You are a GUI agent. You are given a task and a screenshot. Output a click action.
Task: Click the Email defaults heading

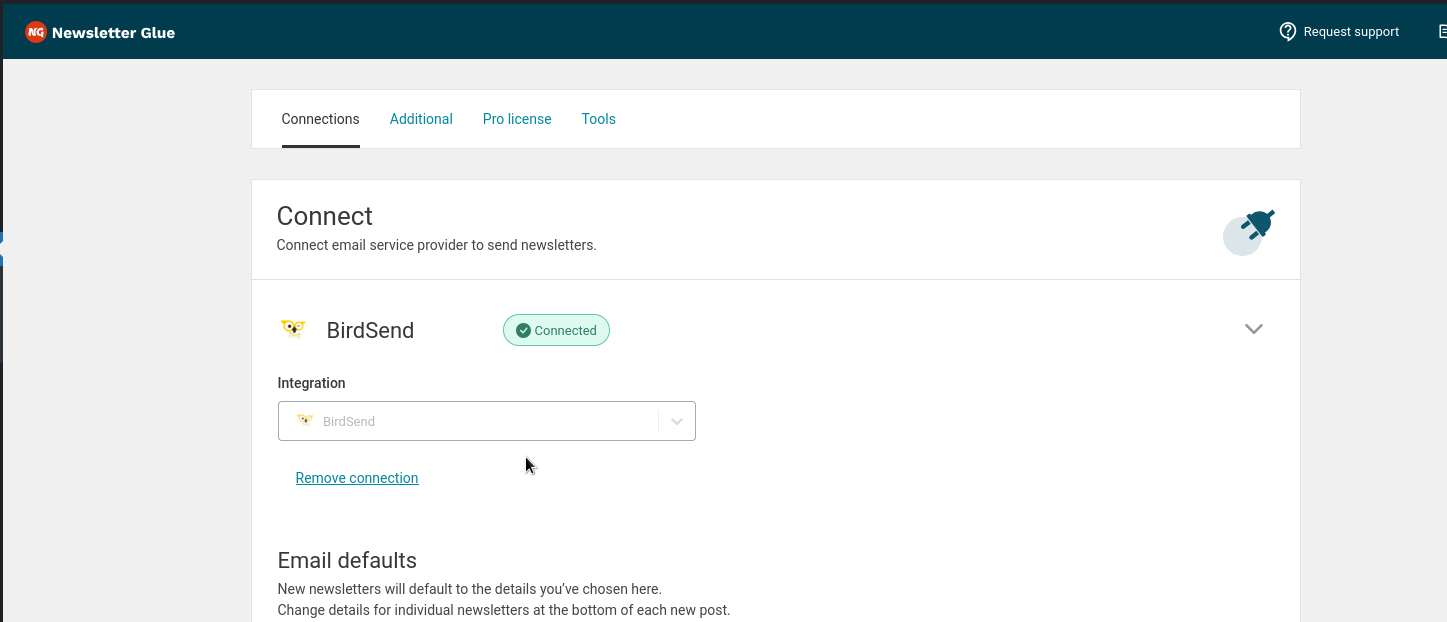pos(347,560)
